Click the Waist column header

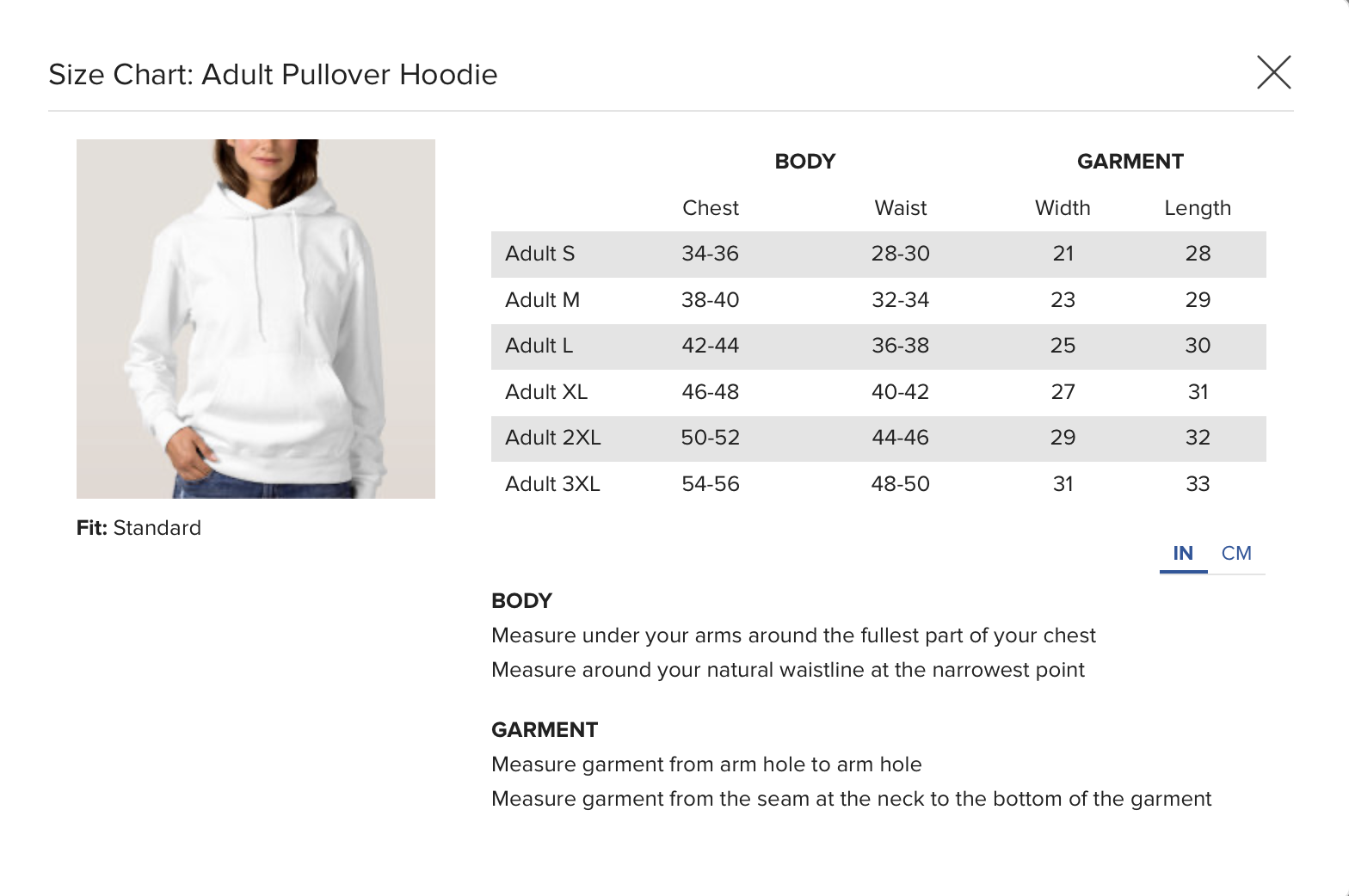pos(900,208)
